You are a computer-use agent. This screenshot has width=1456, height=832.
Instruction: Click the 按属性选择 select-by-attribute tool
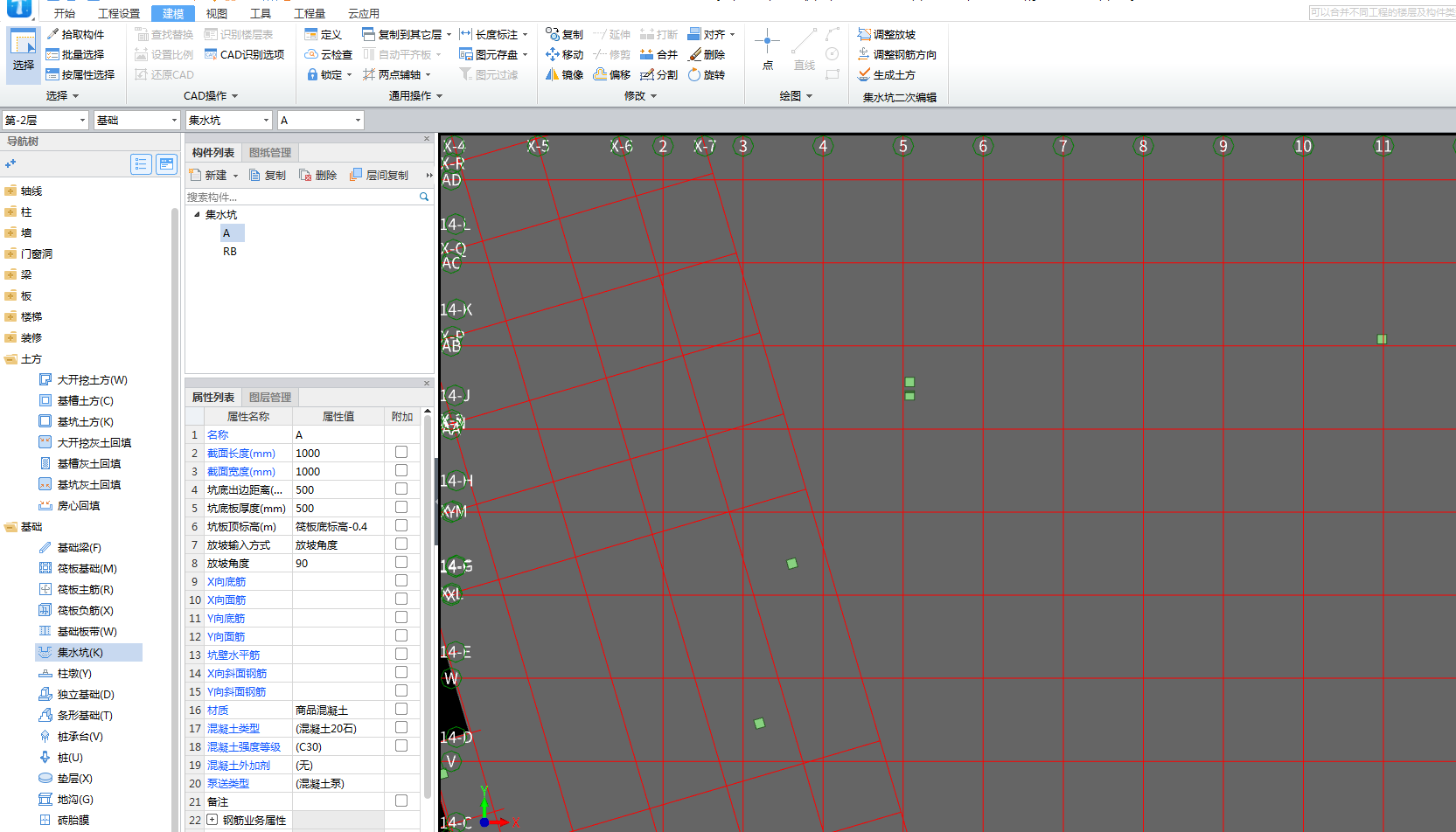80,74
